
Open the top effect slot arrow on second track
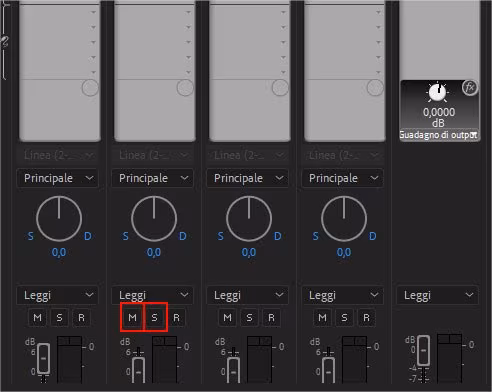(x=189, y=12)
